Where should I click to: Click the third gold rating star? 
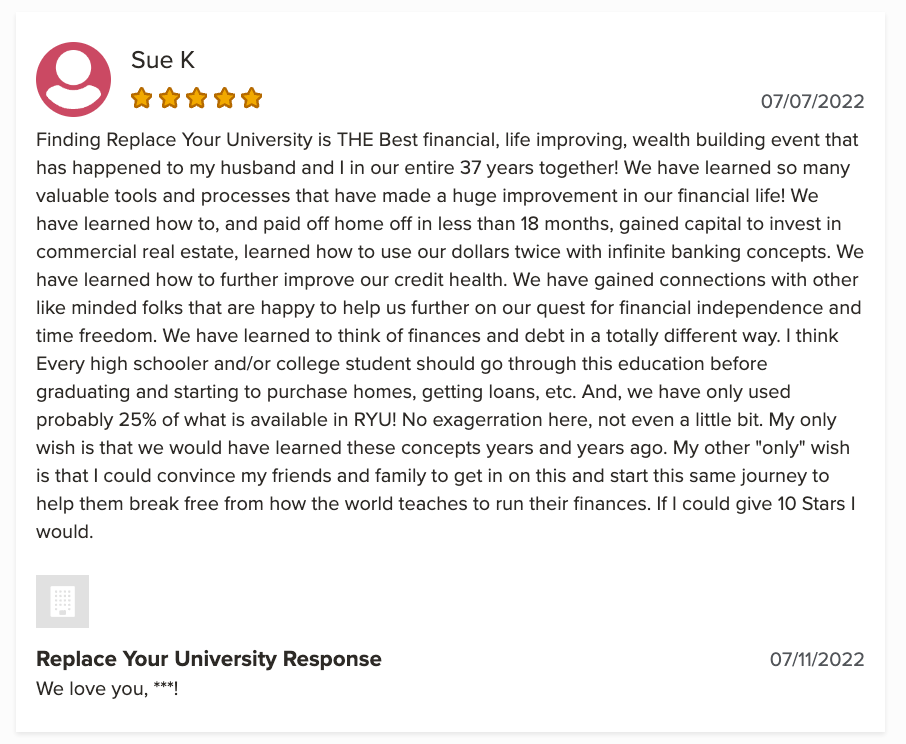196,98
